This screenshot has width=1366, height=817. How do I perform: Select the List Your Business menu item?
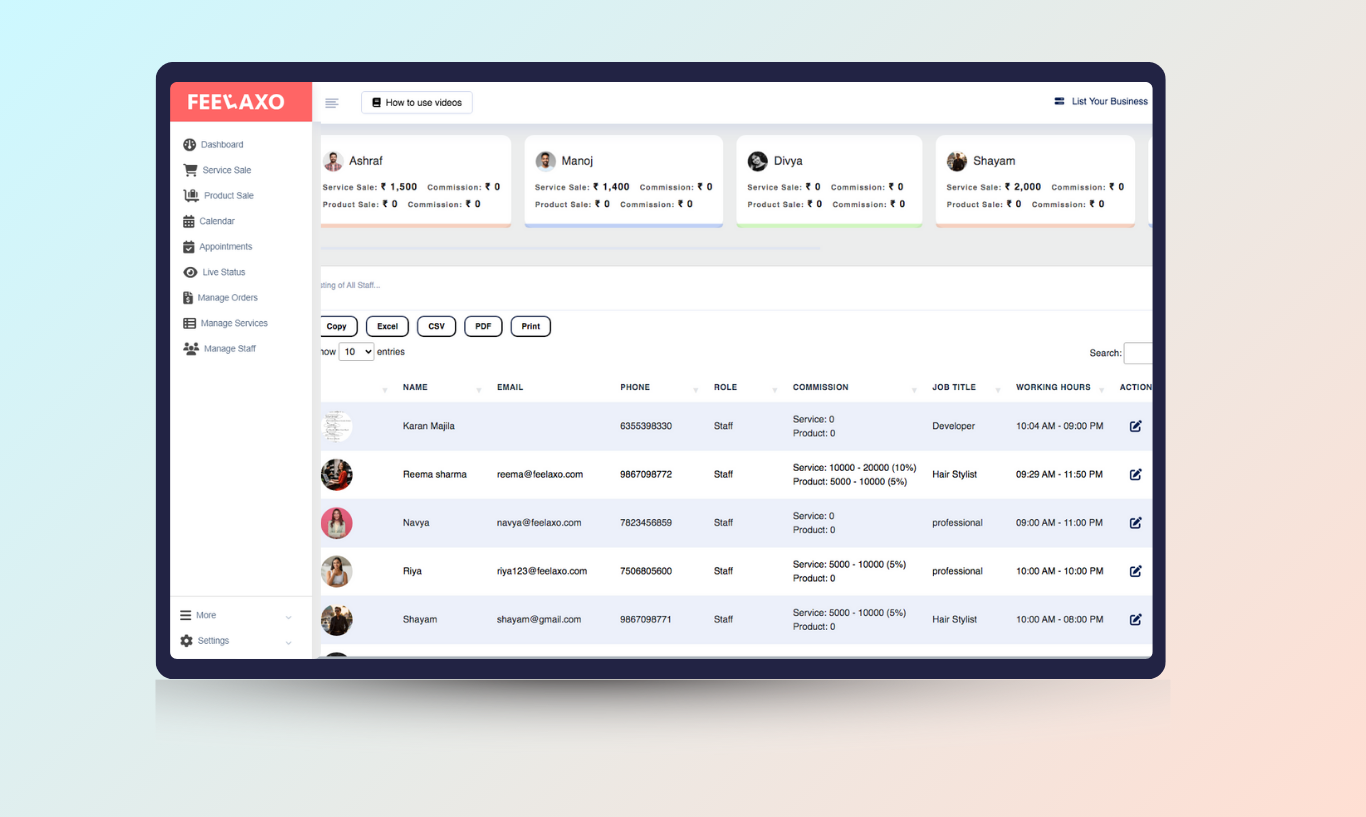click(x=1102, y=100)
